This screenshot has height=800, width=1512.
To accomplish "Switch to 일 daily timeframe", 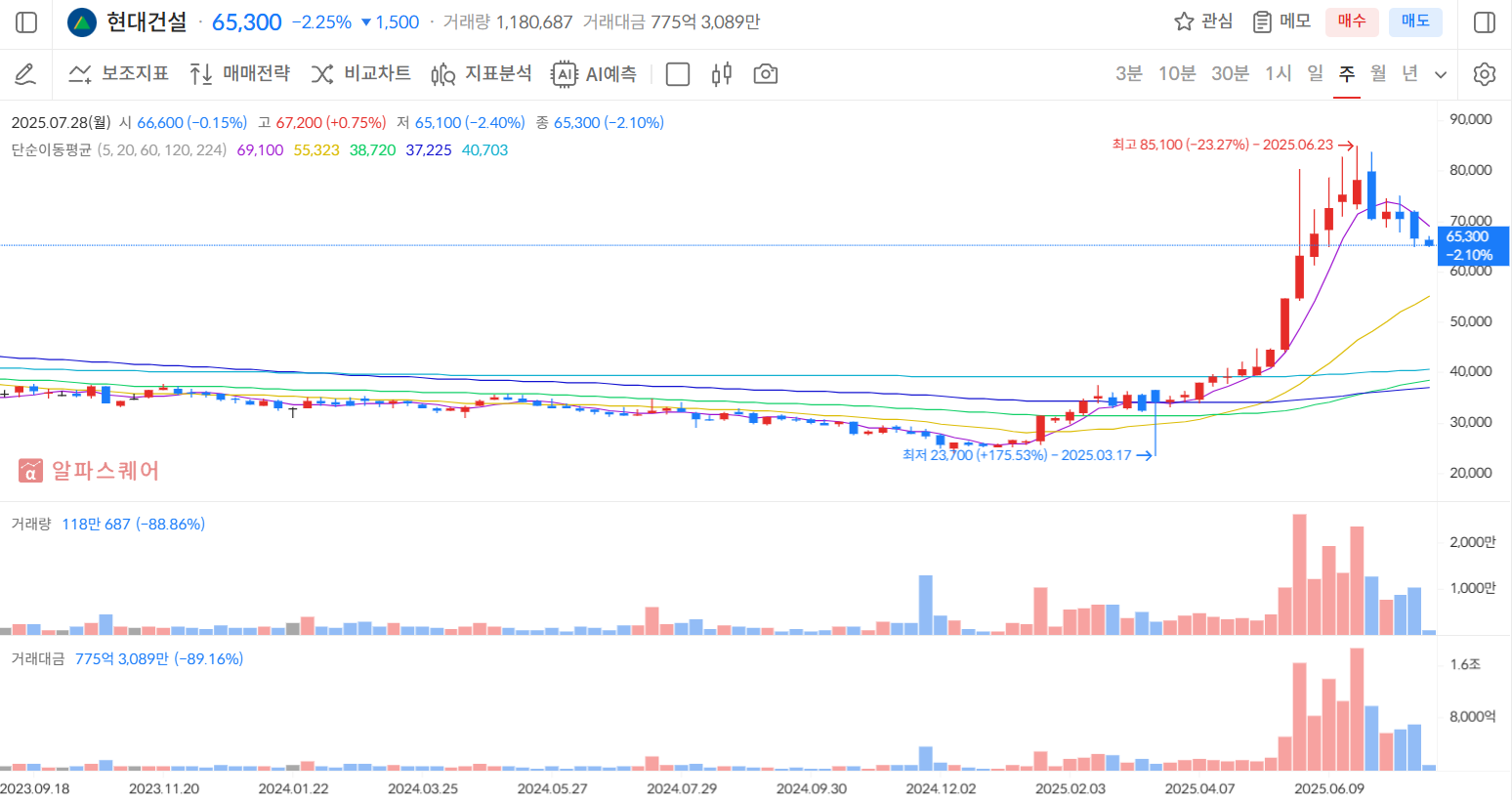I will (x=1316, y=74).
